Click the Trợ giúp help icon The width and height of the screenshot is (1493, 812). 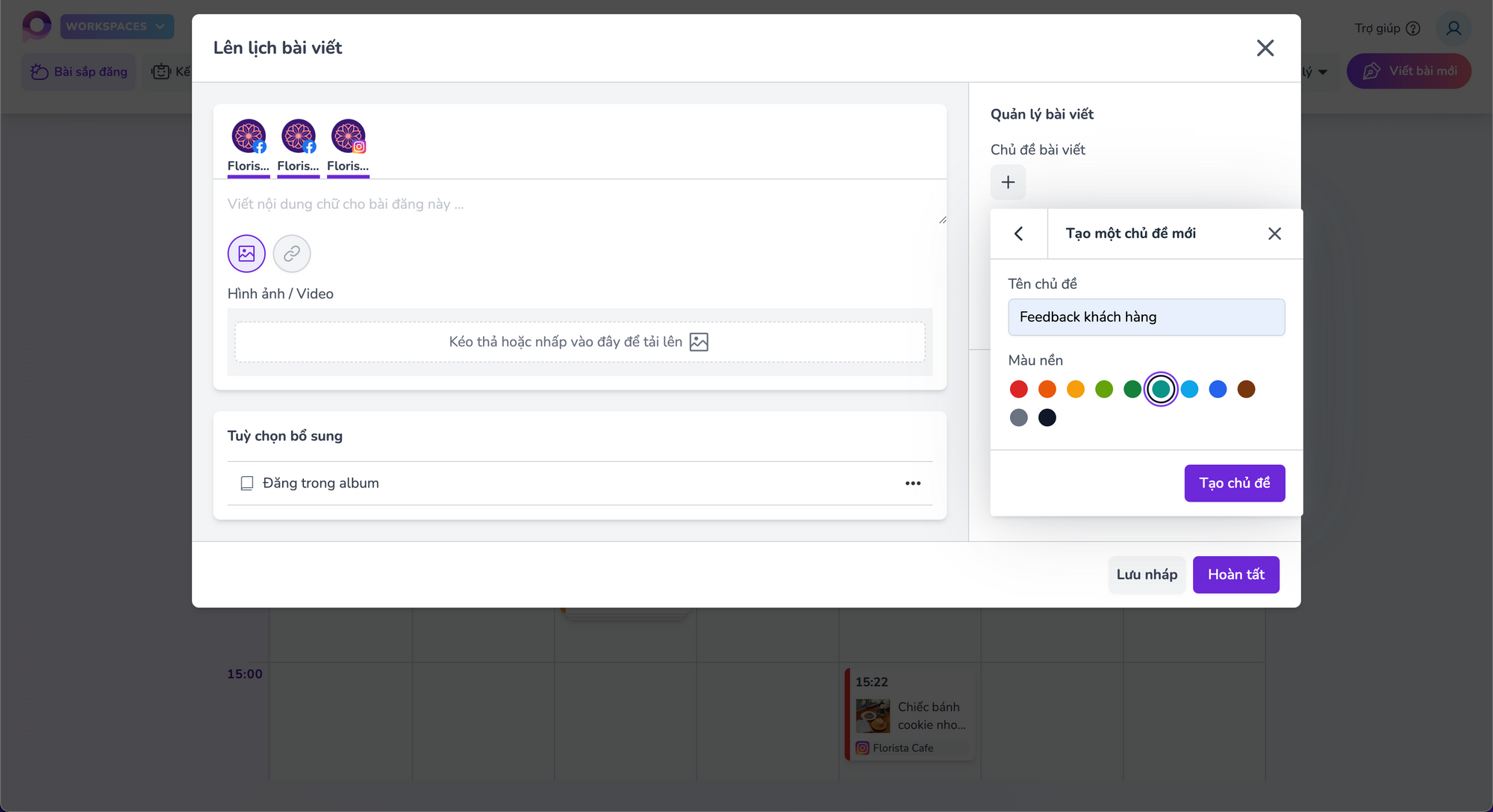[1413, 28]
